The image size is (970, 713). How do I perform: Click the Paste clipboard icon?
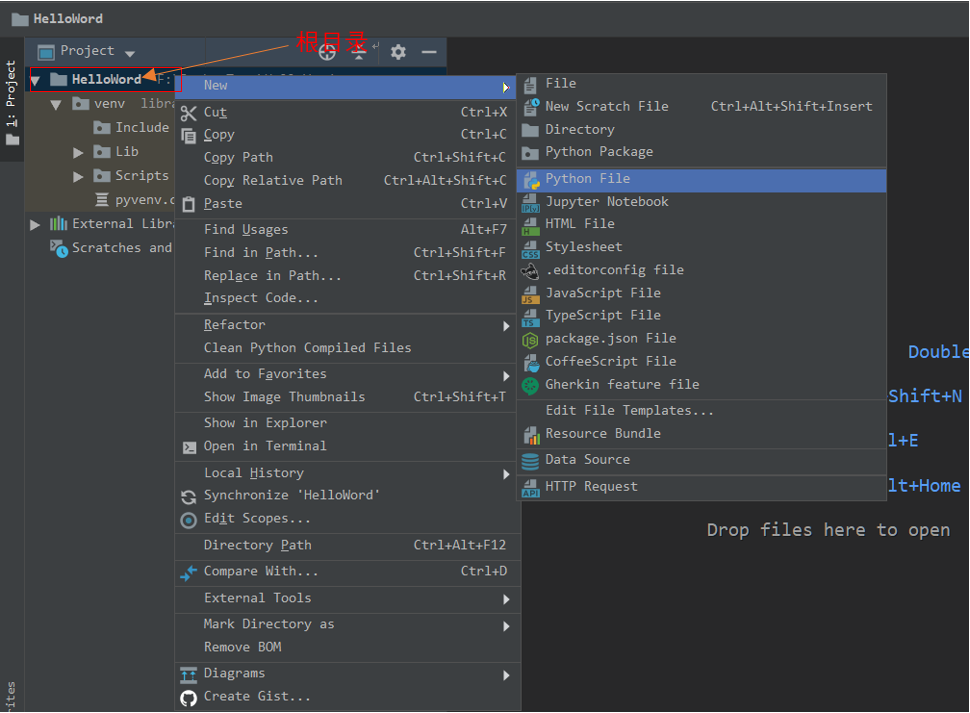tap(189, 205)
